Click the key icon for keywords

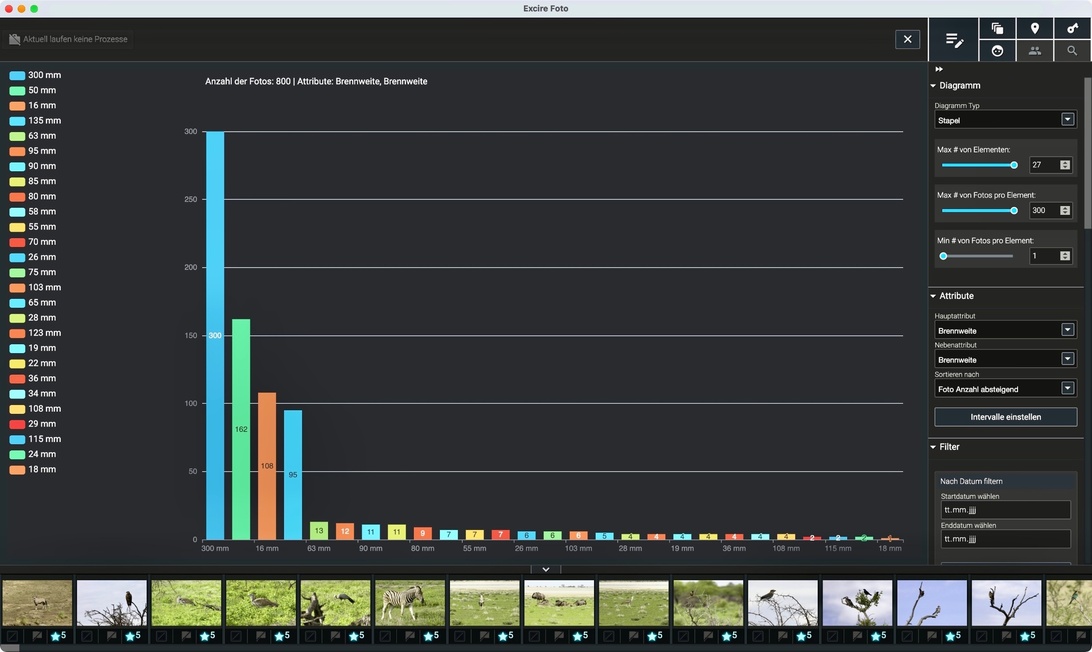1072,29
